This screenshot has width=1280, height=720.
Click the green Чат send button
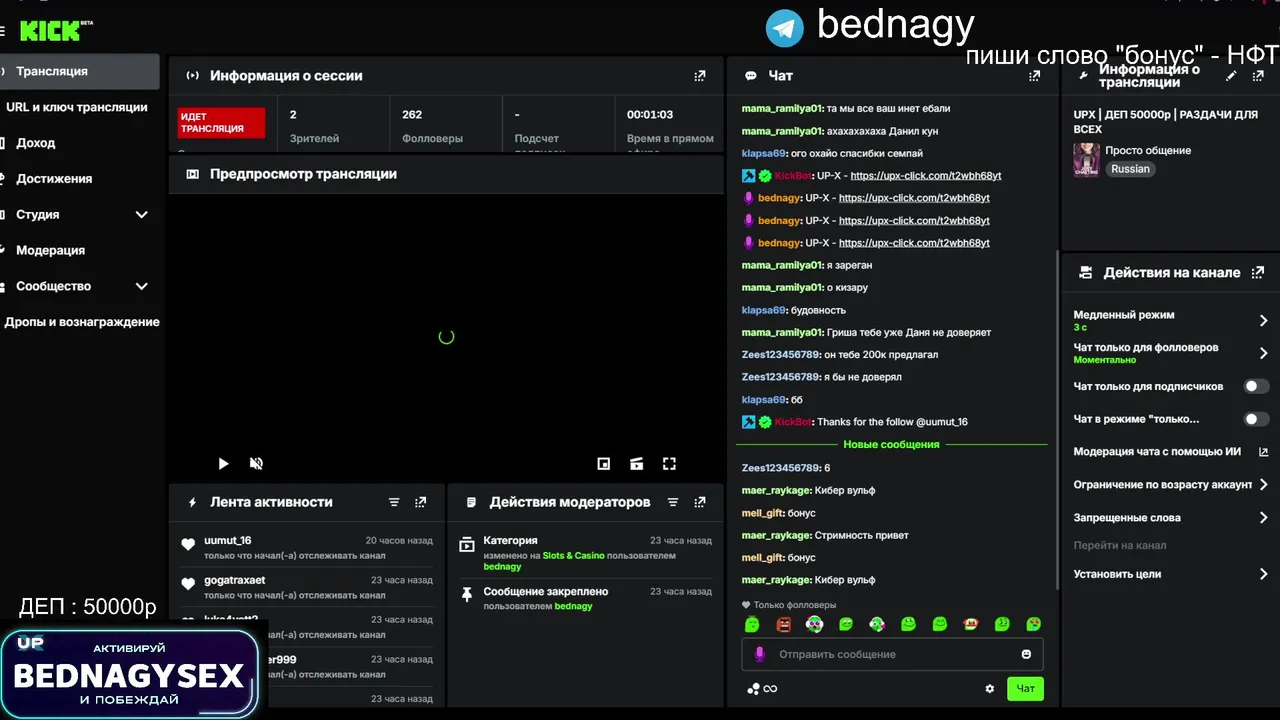(1026, 688)
